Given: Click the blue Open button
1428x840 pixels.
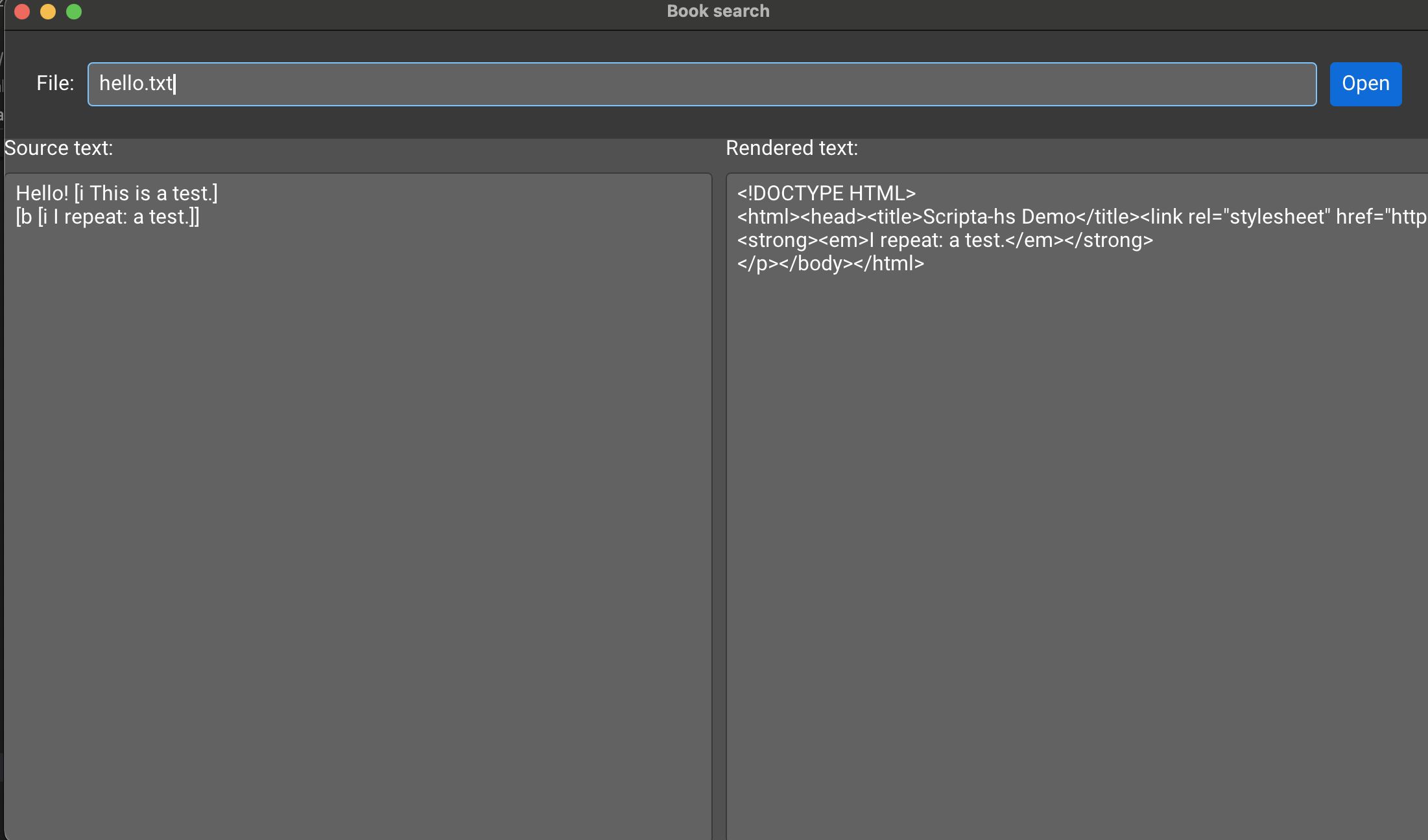Looking at the screenshot, I should pos(1365,84).
